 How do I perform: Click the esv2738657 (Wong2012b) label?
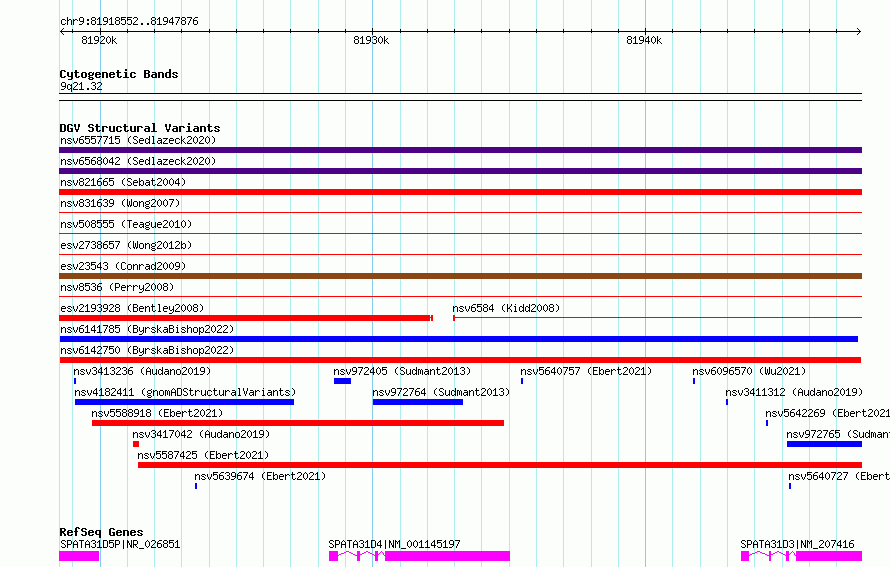pyautogui.click(x=126, y=245)
